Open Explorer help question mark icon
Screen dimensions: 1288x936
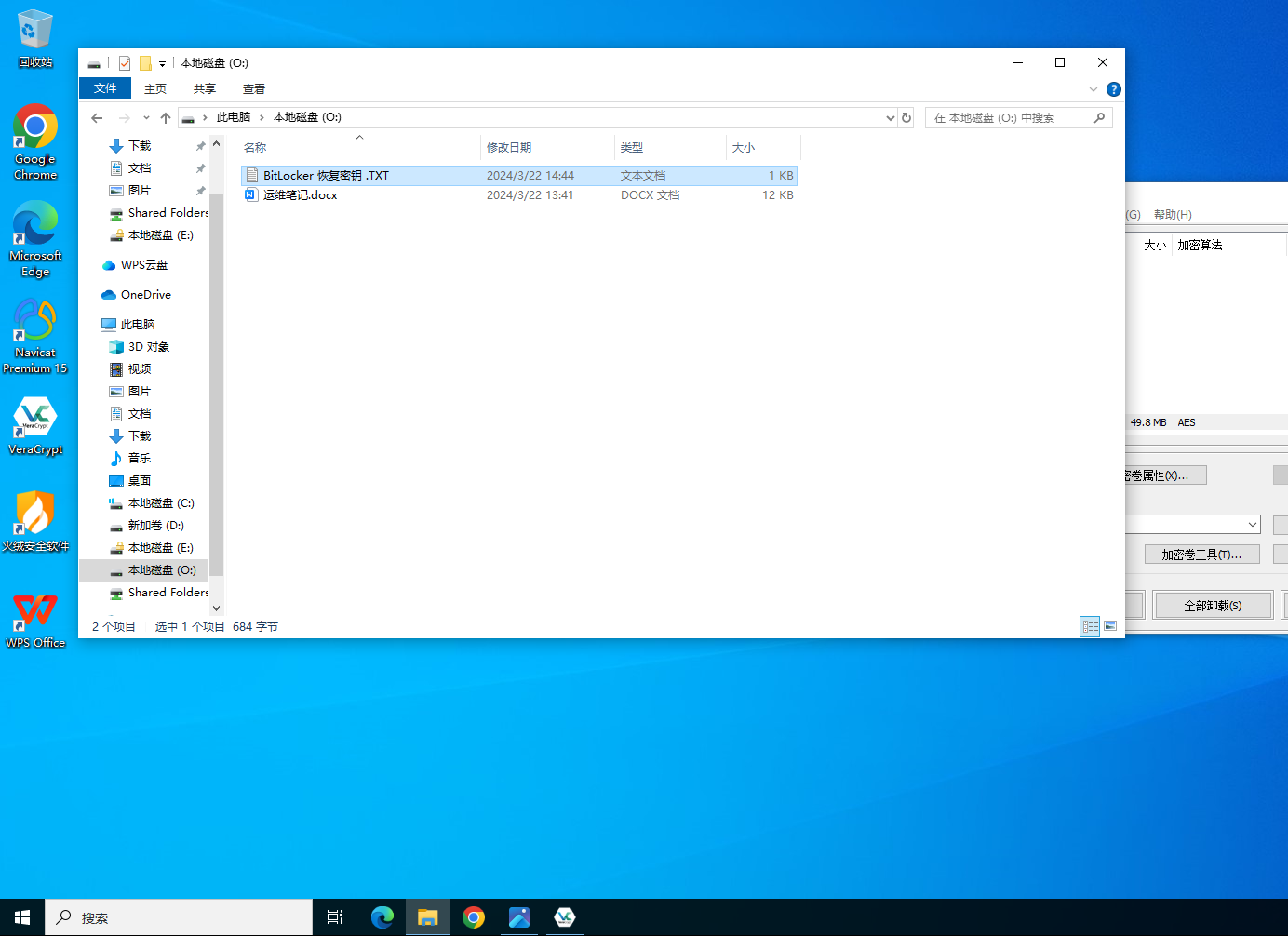[1114, 89]
